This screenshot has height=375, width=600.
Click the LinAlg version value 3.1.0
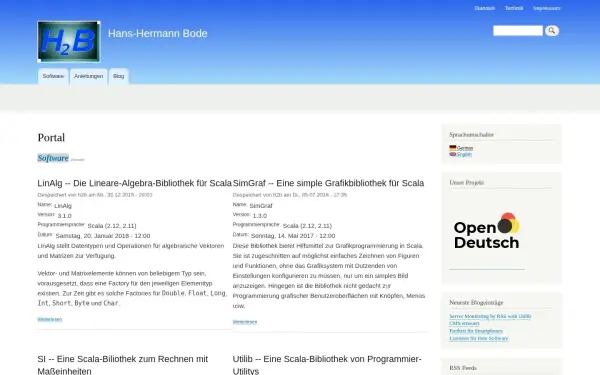tap(65, 216)
